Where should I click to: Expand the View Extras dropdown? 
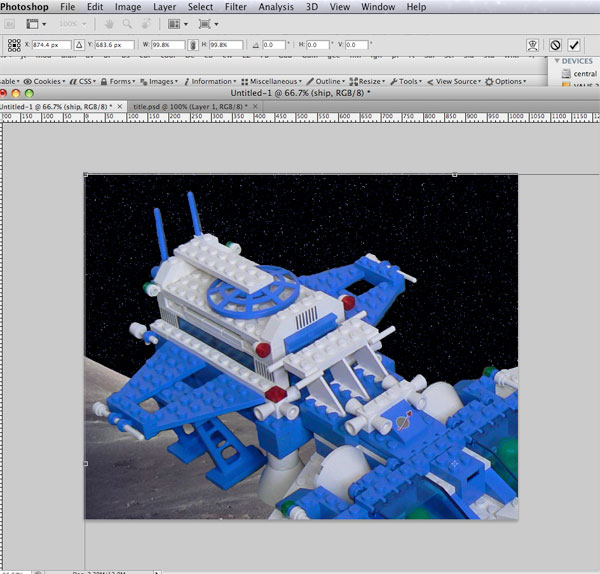(x=36, y=23)
